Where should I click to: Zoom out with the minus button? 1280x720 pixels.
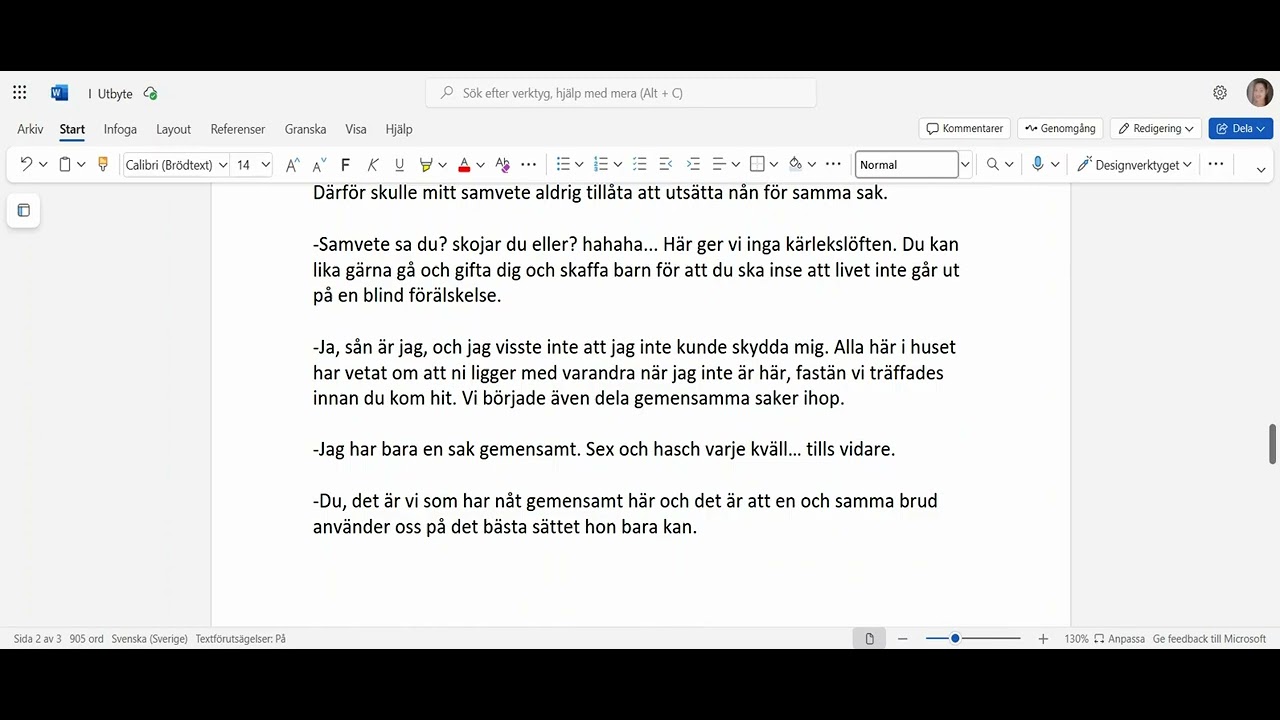click(x=903, y=639)
